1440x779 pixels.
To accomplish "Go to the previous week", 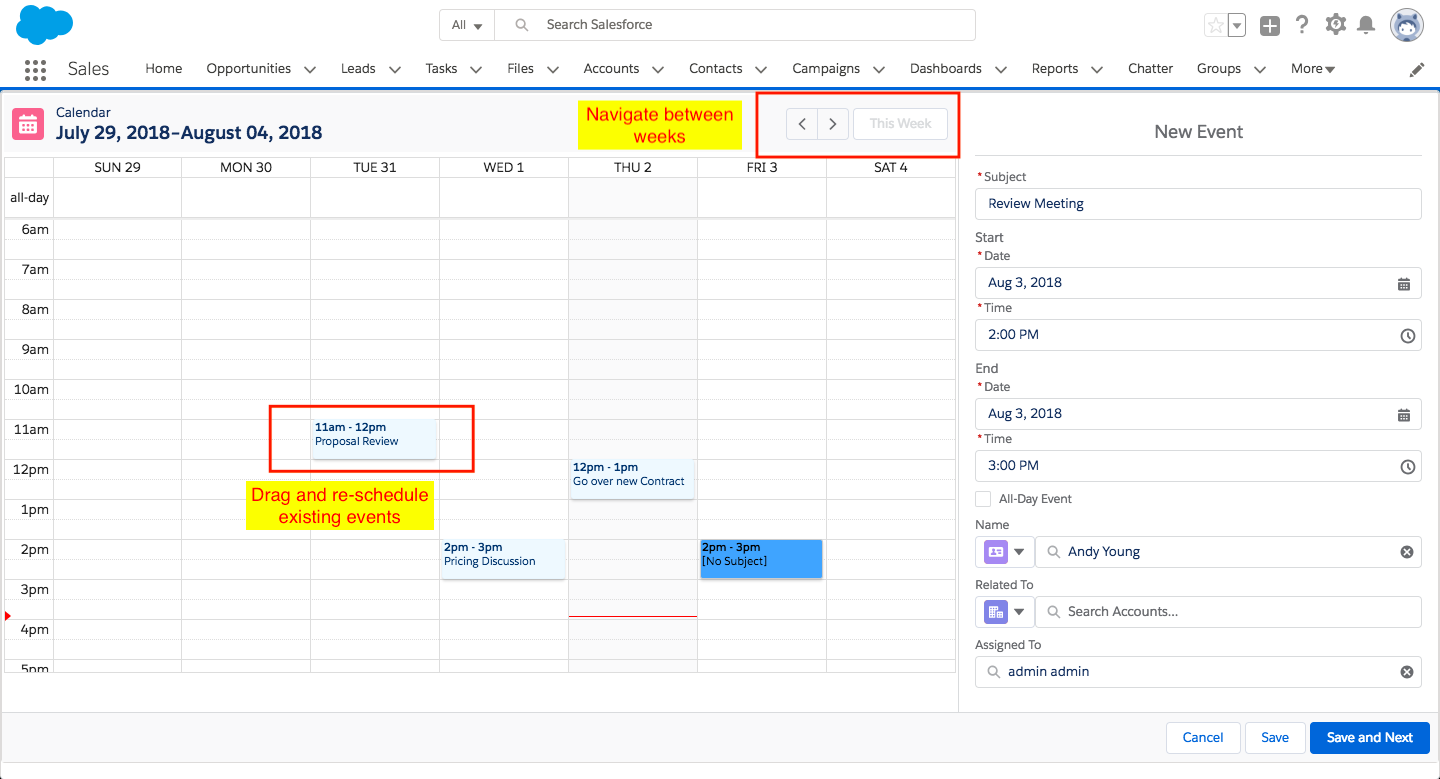I will pos(802,124).
